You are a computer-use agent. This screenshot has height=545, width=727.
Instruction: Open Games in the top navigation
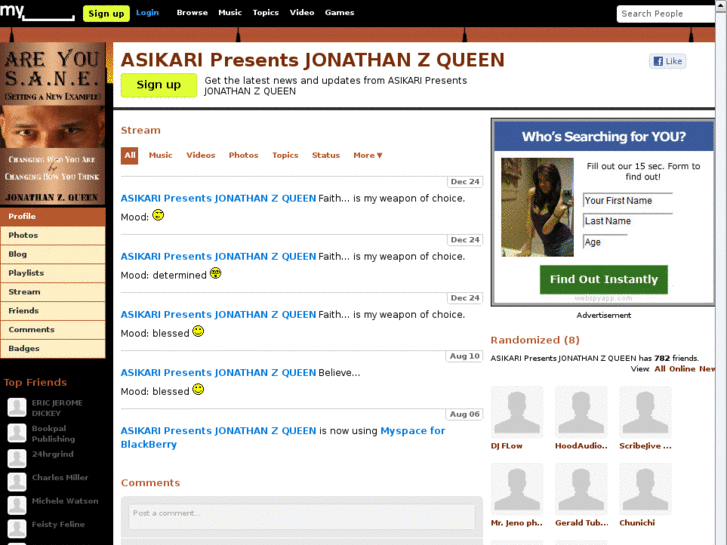pos(339,13)
